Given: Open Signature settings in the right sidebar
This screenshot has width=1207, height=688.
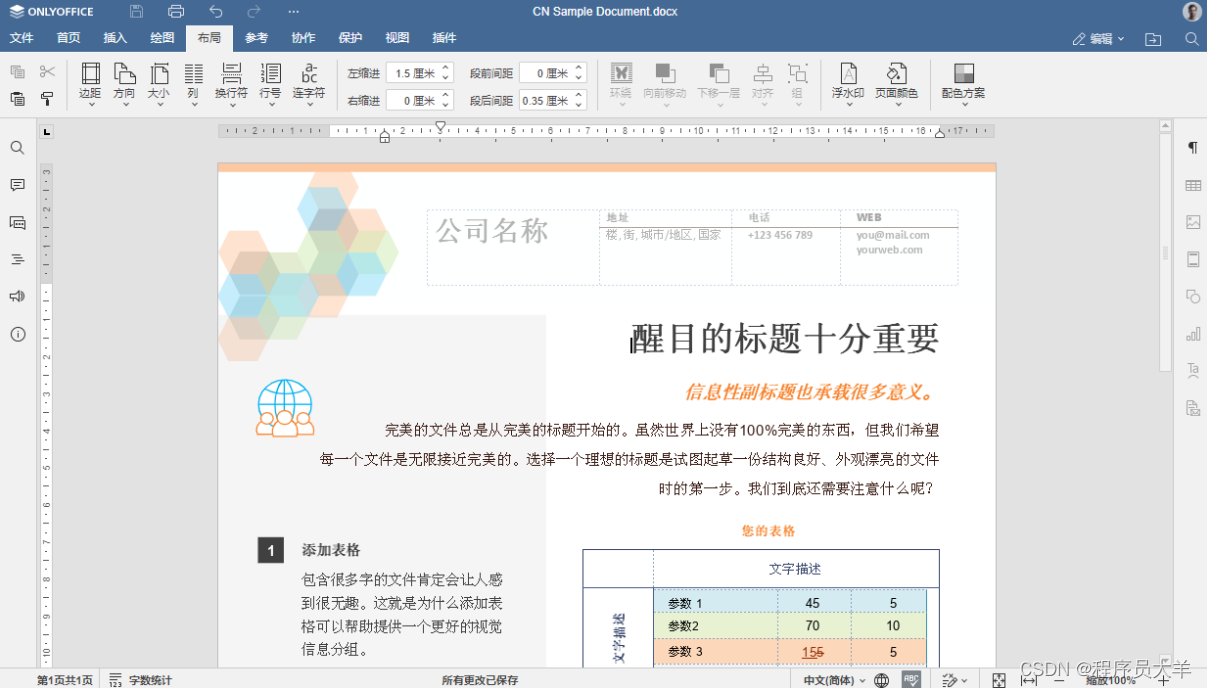Looking at the screenshot, I should [x=1193, y=408].
